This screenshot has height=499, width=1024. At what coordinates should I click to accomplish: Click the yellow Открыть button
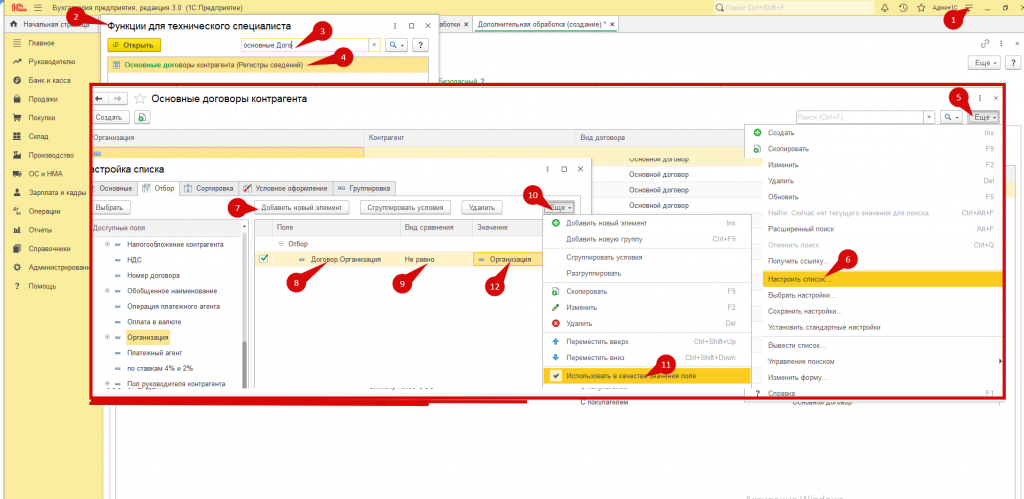click(134, 45)
